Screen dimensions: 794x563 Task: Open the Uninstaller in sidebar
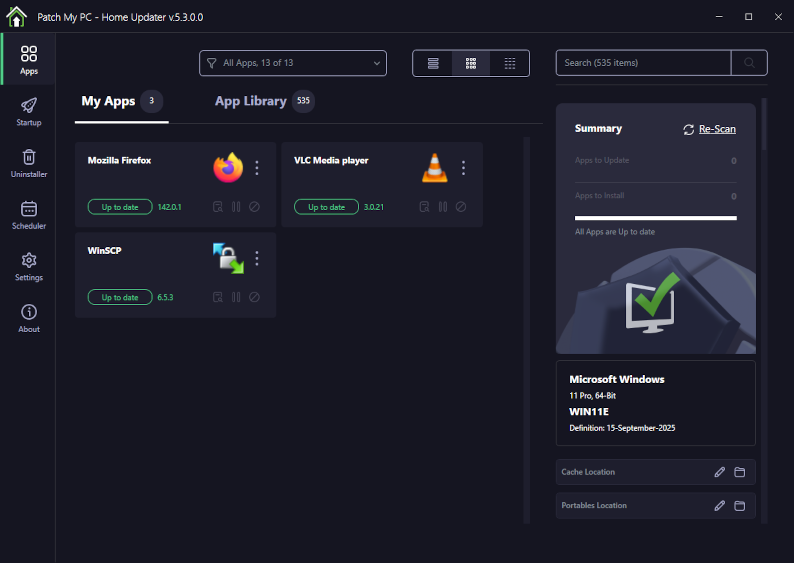coord(28,163)
